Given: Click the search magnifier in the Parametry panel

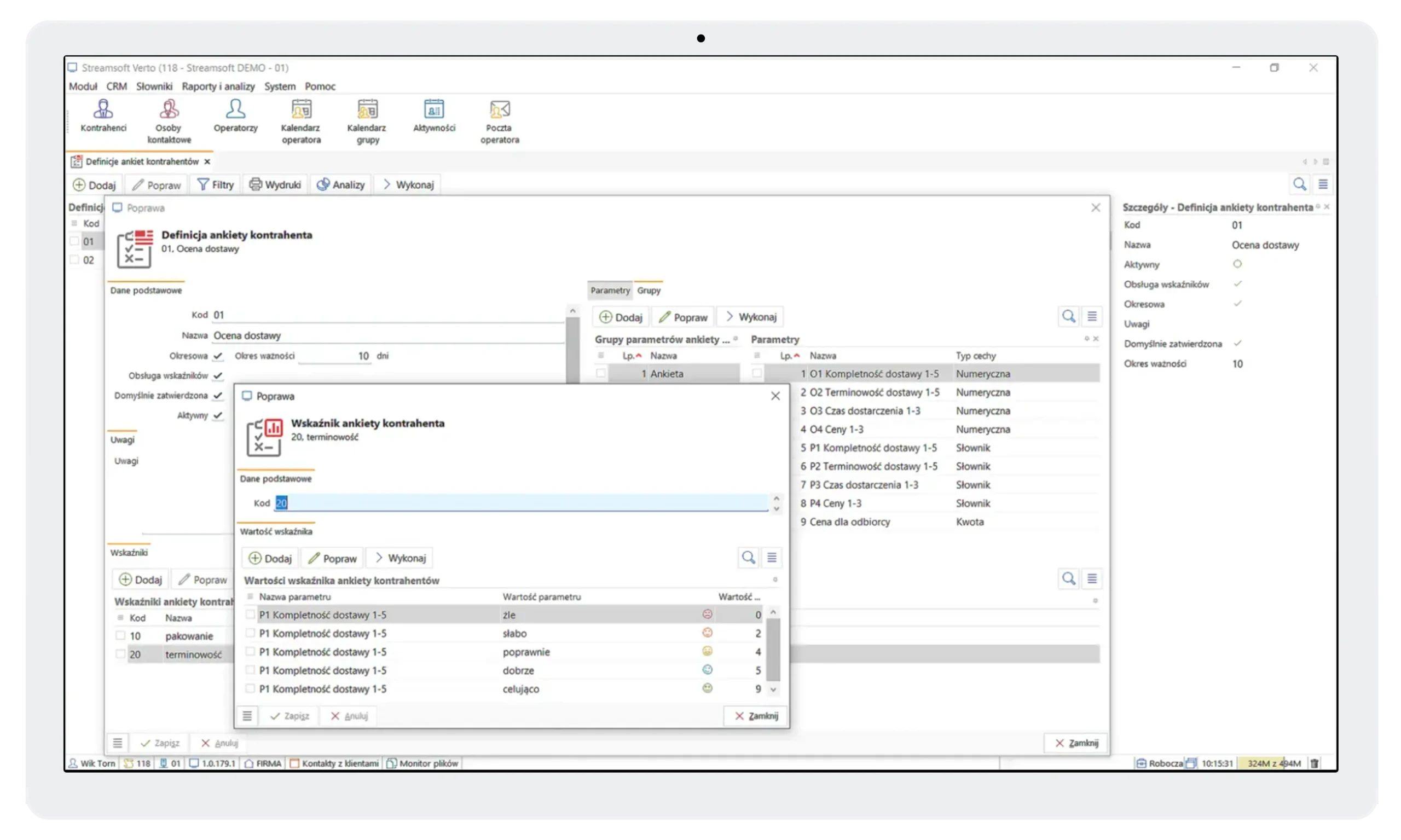Looking at the screenshot, I should point(1069,316).
